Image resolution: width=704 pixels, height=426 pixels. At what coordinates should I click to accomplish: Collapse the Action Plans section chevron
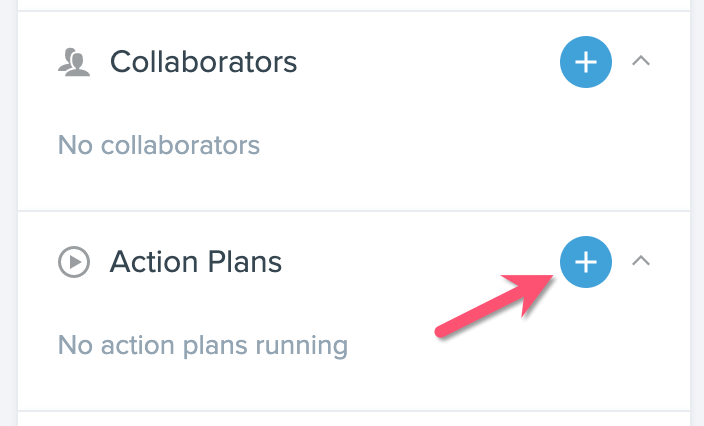641,260
